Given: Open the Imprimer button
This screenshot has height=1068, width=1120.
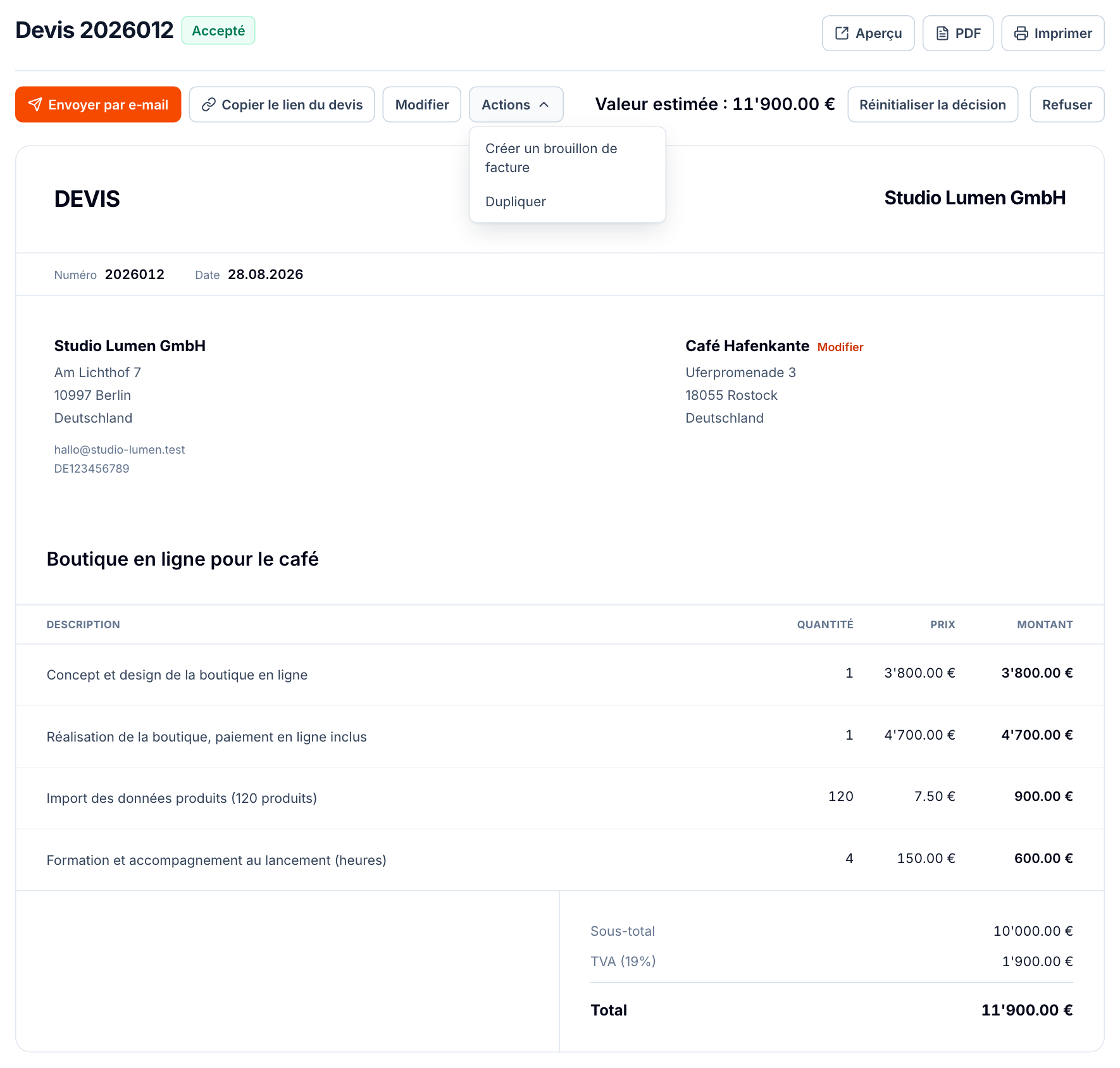Looking at the screenshot, I should 1053,33.
